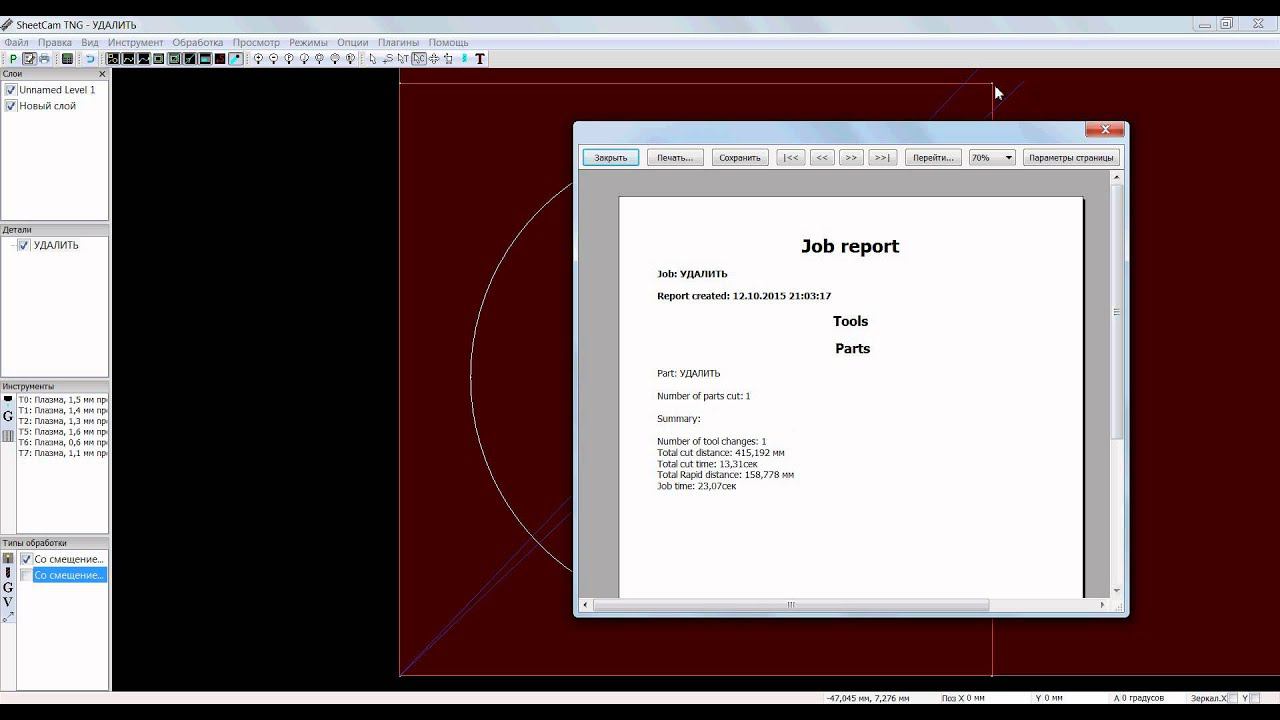The width and height of the screenshot is (1280, 720).
Task: Click the plasma torch icon in Инструменты panel
Action: [8, 400]
